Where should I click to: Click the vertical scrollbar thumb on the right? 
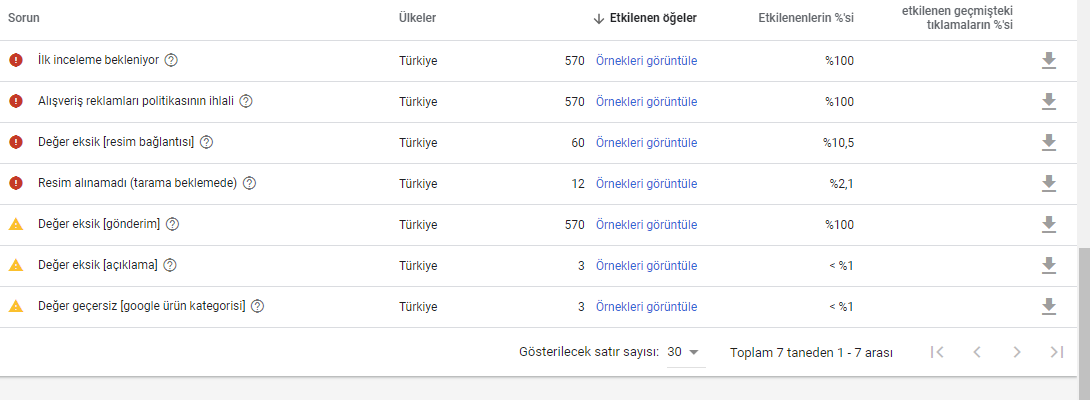(x=1084, y=312)
